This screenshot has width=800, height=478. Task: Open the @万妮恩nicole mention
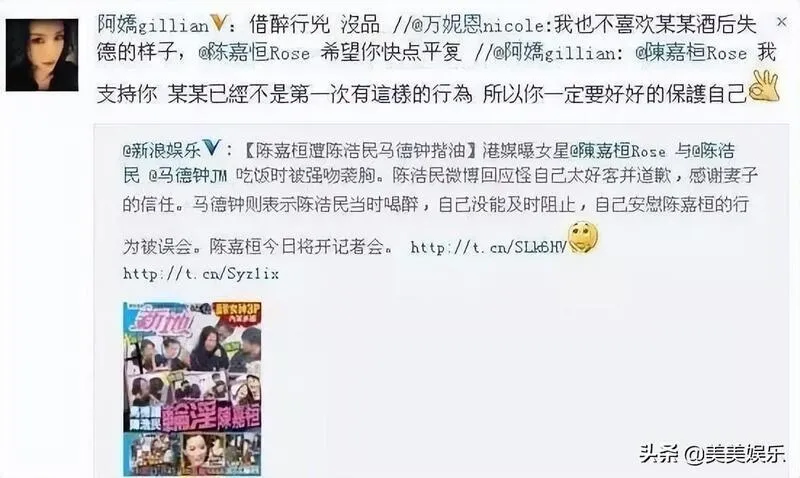click(x=477, y=24)
